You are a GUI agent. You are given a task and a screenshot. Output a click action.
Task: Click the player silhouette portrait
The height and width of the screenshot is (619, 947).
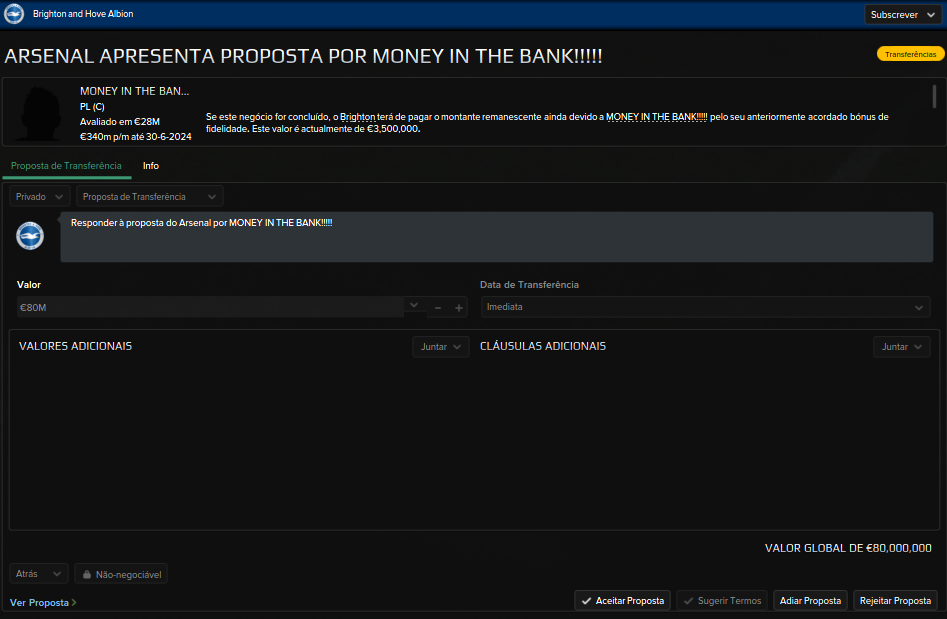(39, 114)
